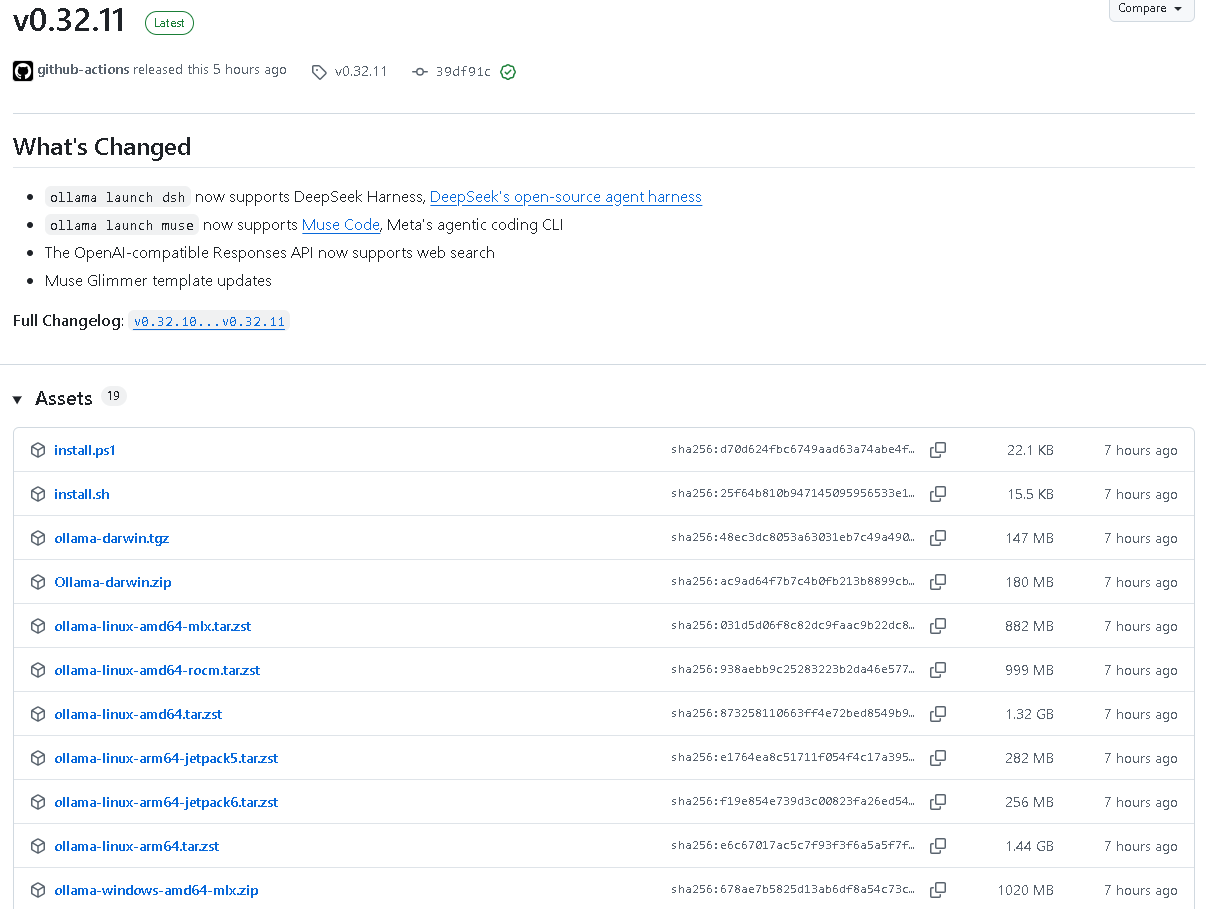Click the 'released this 5 hours ago' timestamp
This screenshot has width=1206, height=909.
(210, 70)
